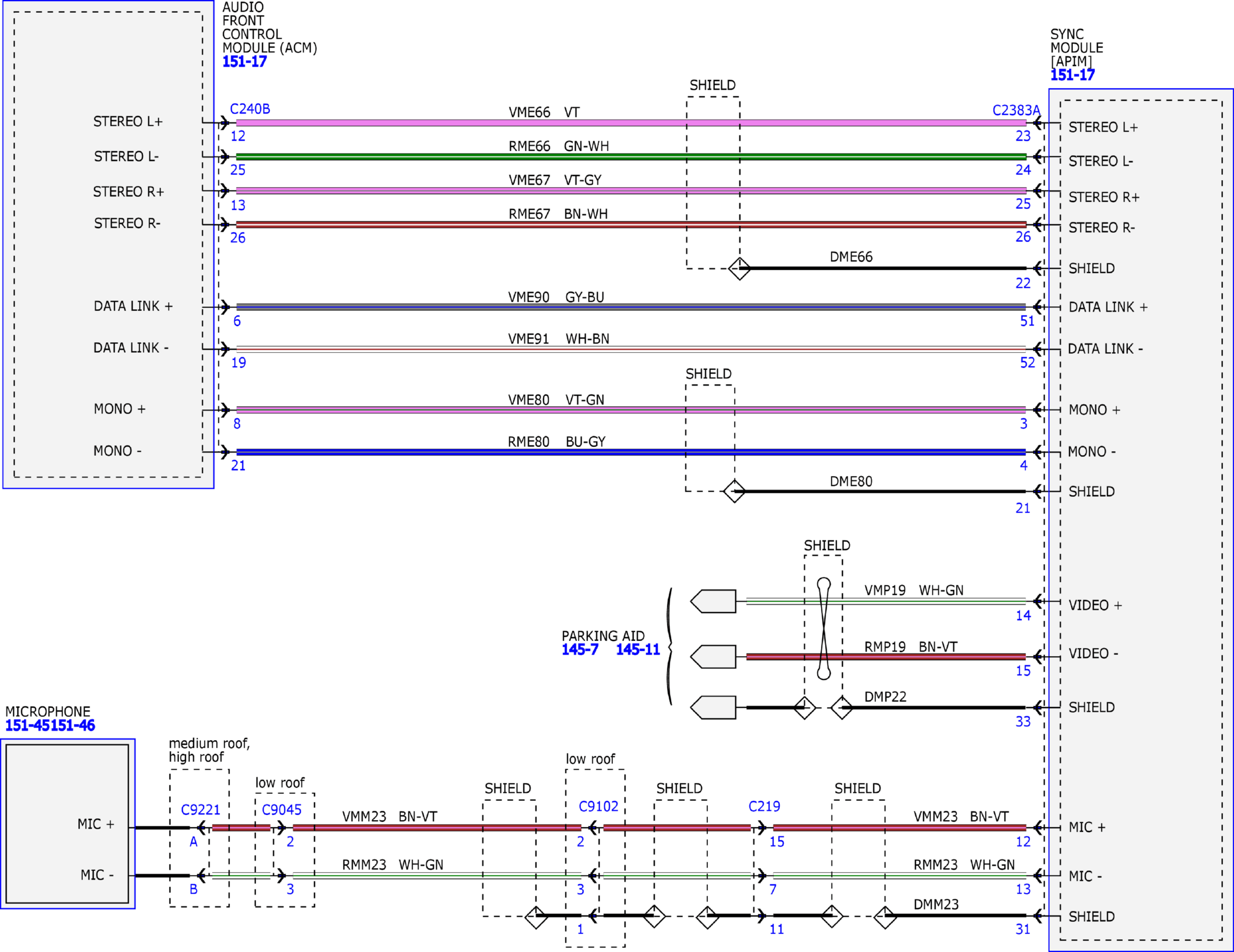The height and width of the screenshot is (952, 1234).
Task: Click the DMM23 shield wire label
Action: click(x=936, y=905)
